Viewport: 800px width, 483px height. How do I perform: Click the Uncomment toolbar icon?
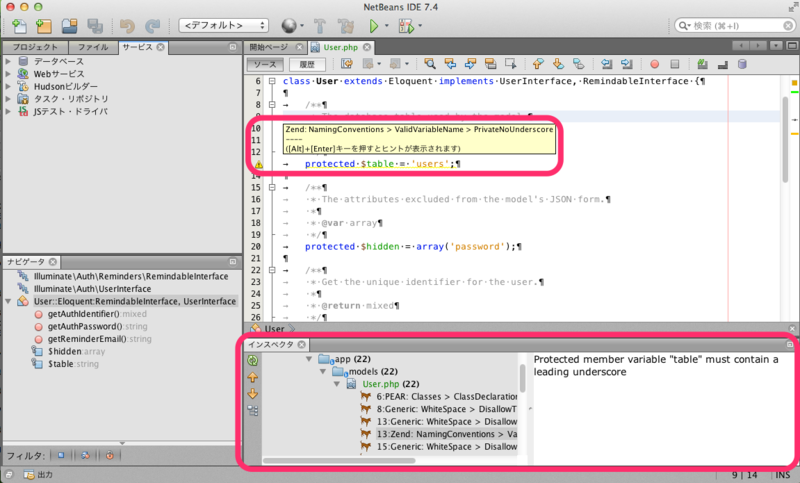pos(722,64)
